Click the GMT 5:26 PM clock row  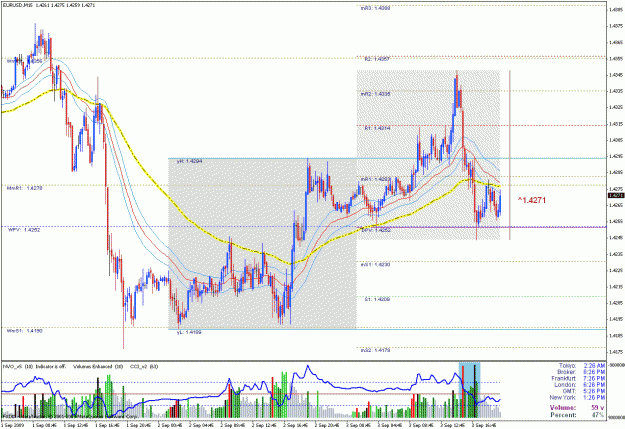point(584,391)
